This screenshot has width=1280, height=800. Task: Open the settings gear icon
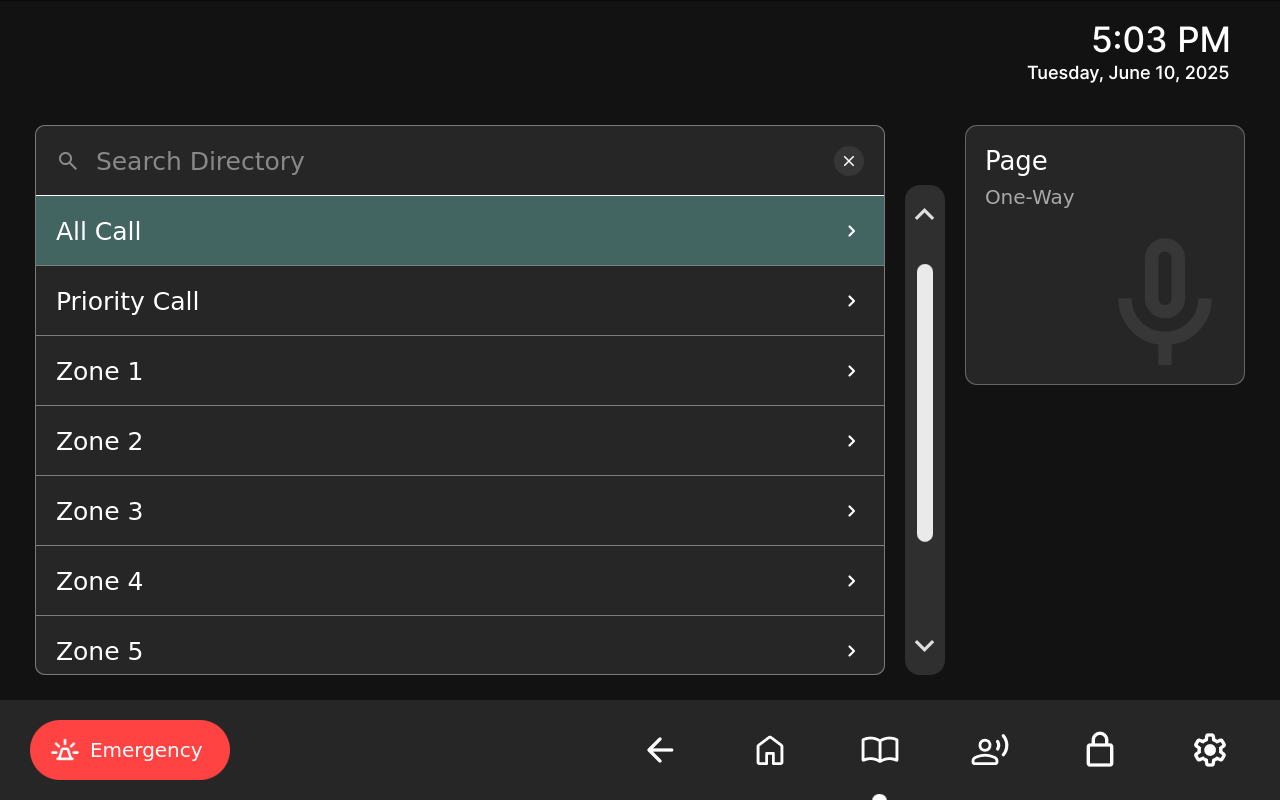(1210, 750)
